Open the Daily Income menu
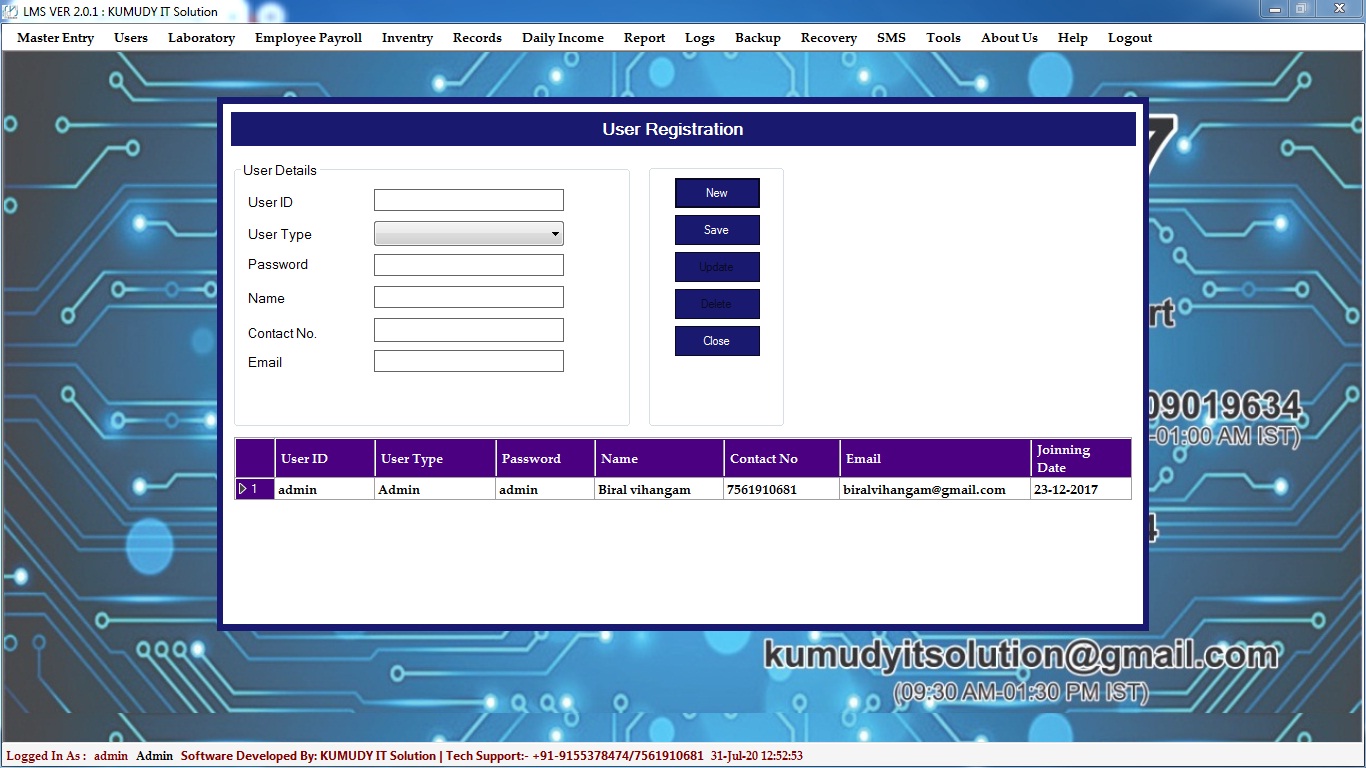The image size is (1366, 768). pyautogui.click(x=562, y=38)
